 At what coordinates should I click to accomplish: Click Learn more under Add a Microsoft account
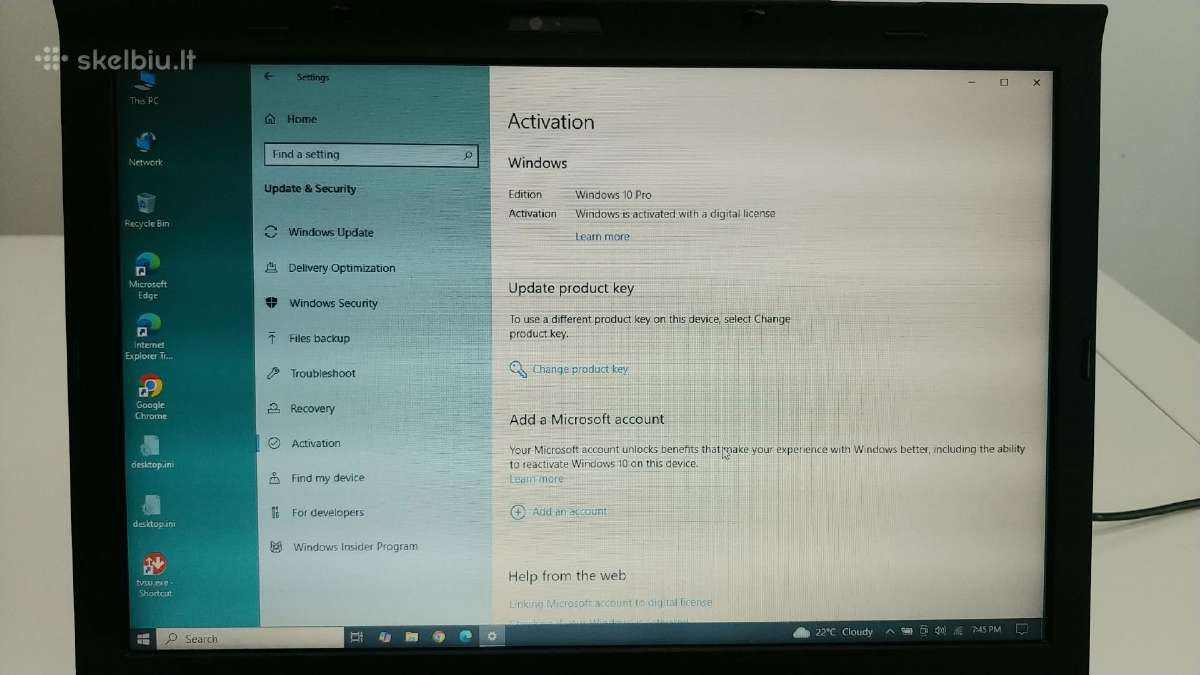click(536, 479)
